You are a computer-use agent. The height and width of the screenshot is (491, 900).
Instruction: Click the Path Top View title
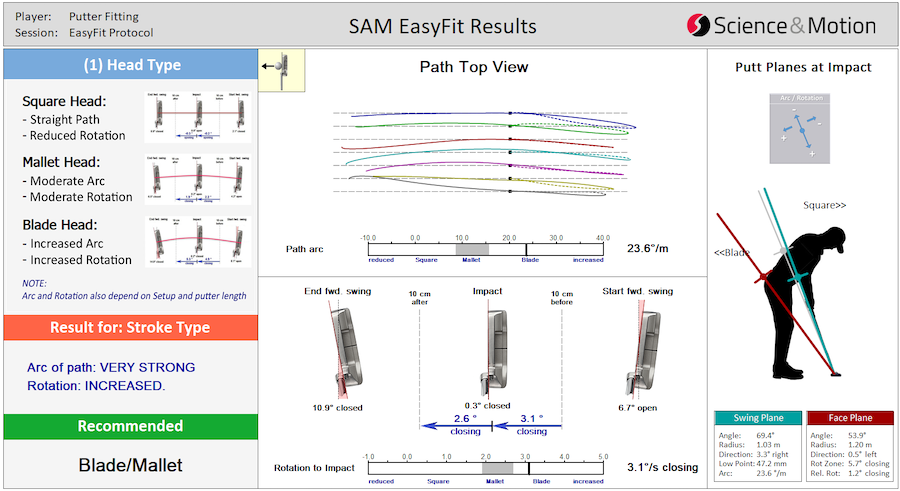click(x=474, y=67)
